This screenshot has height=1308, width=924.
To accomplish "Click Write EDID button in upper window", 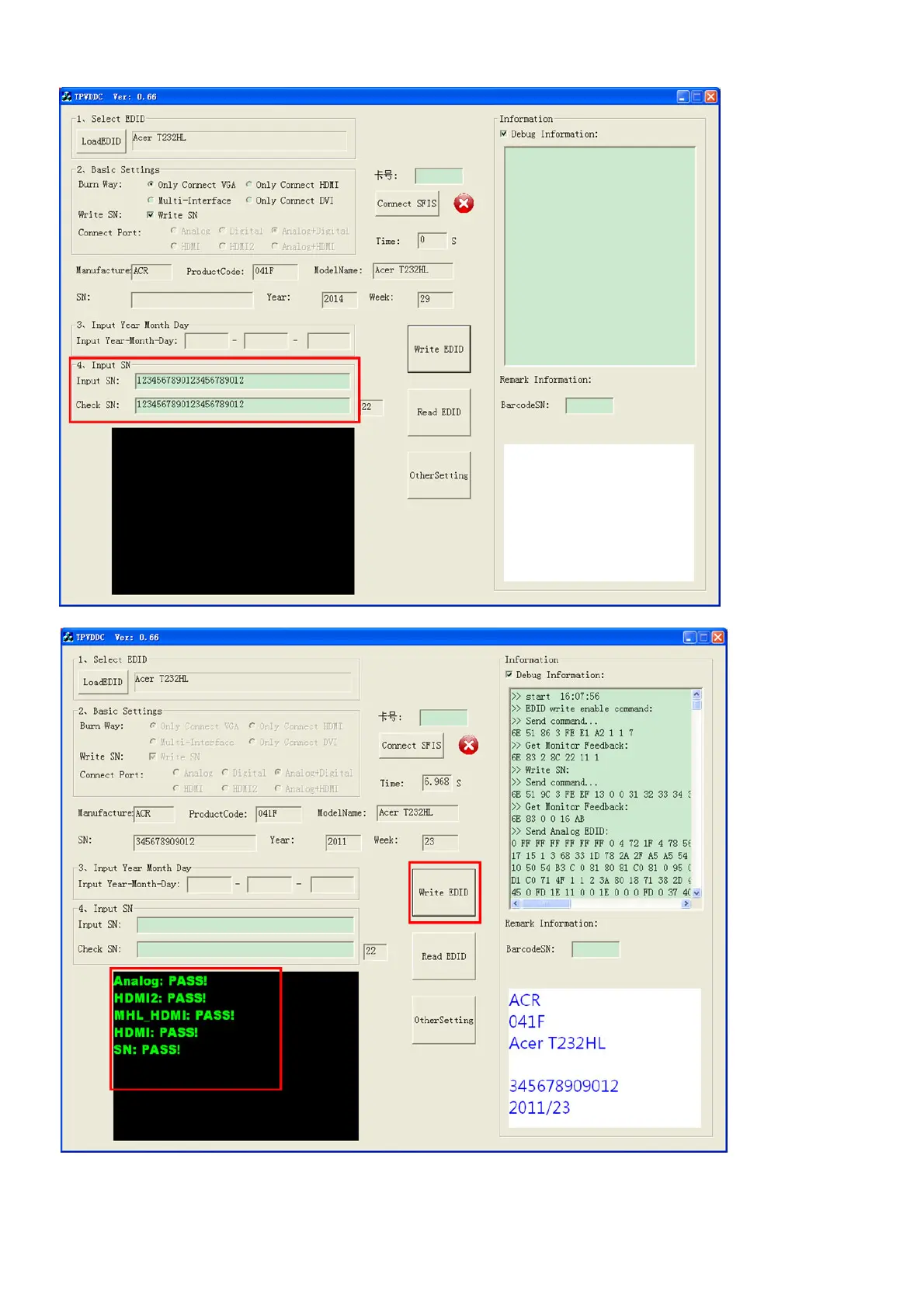I will tap(439, 350).
